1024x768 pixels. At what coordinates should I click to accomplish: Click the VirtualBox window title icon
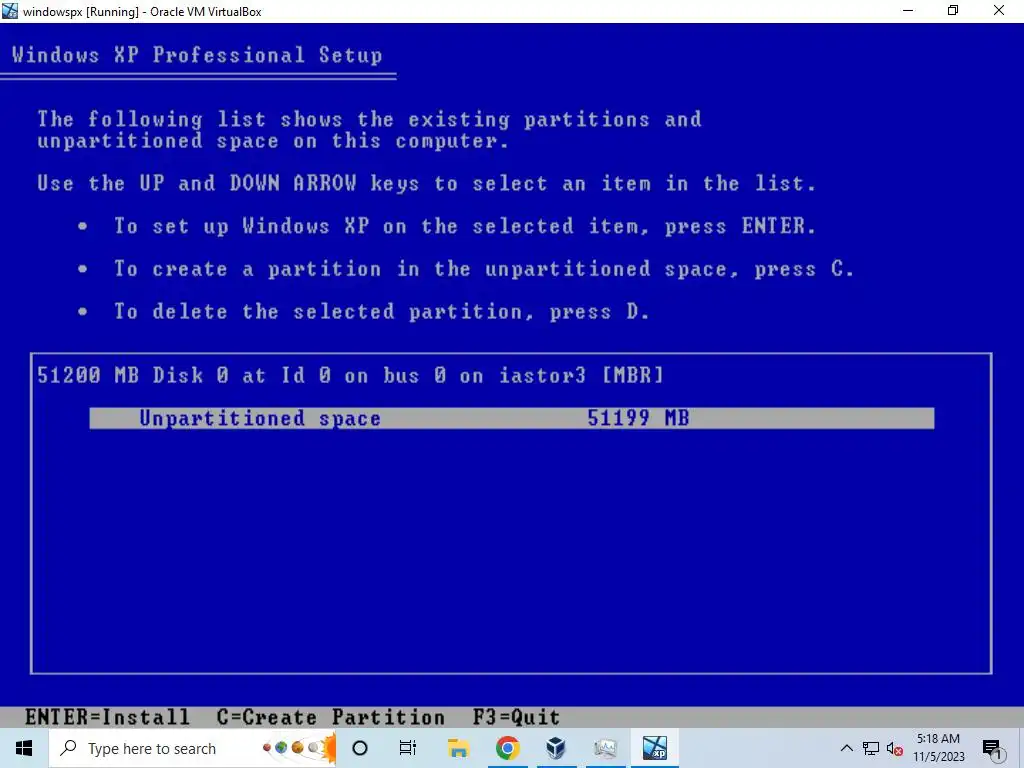click(x=10, y=10)
